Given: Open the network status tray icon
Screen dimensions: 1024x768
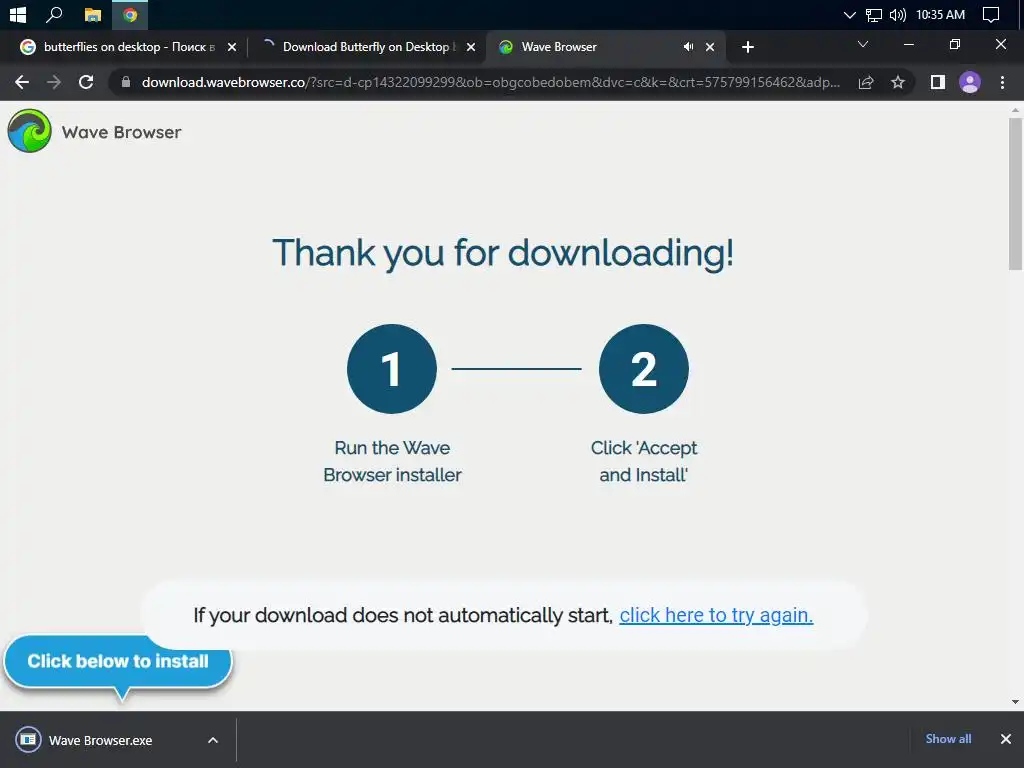Looking at the screenshot, I should coord(873,14).
